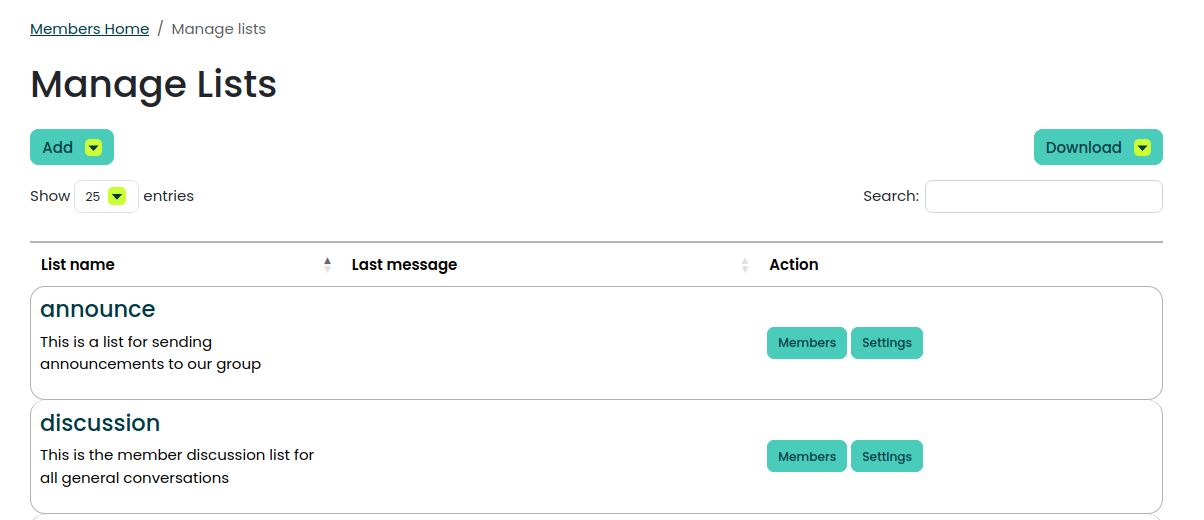
Task: Open the Show entries count dropdown
Action: tap(106, 197)
